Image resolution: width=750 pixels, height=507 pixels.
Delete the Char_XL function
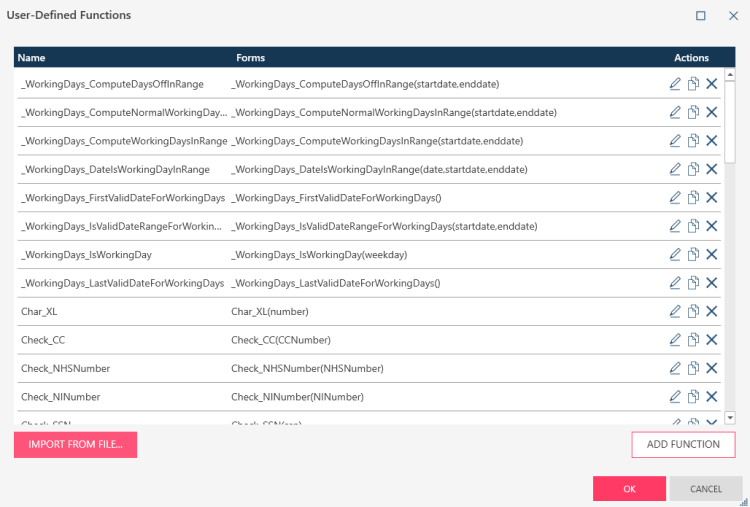point(712,311)
